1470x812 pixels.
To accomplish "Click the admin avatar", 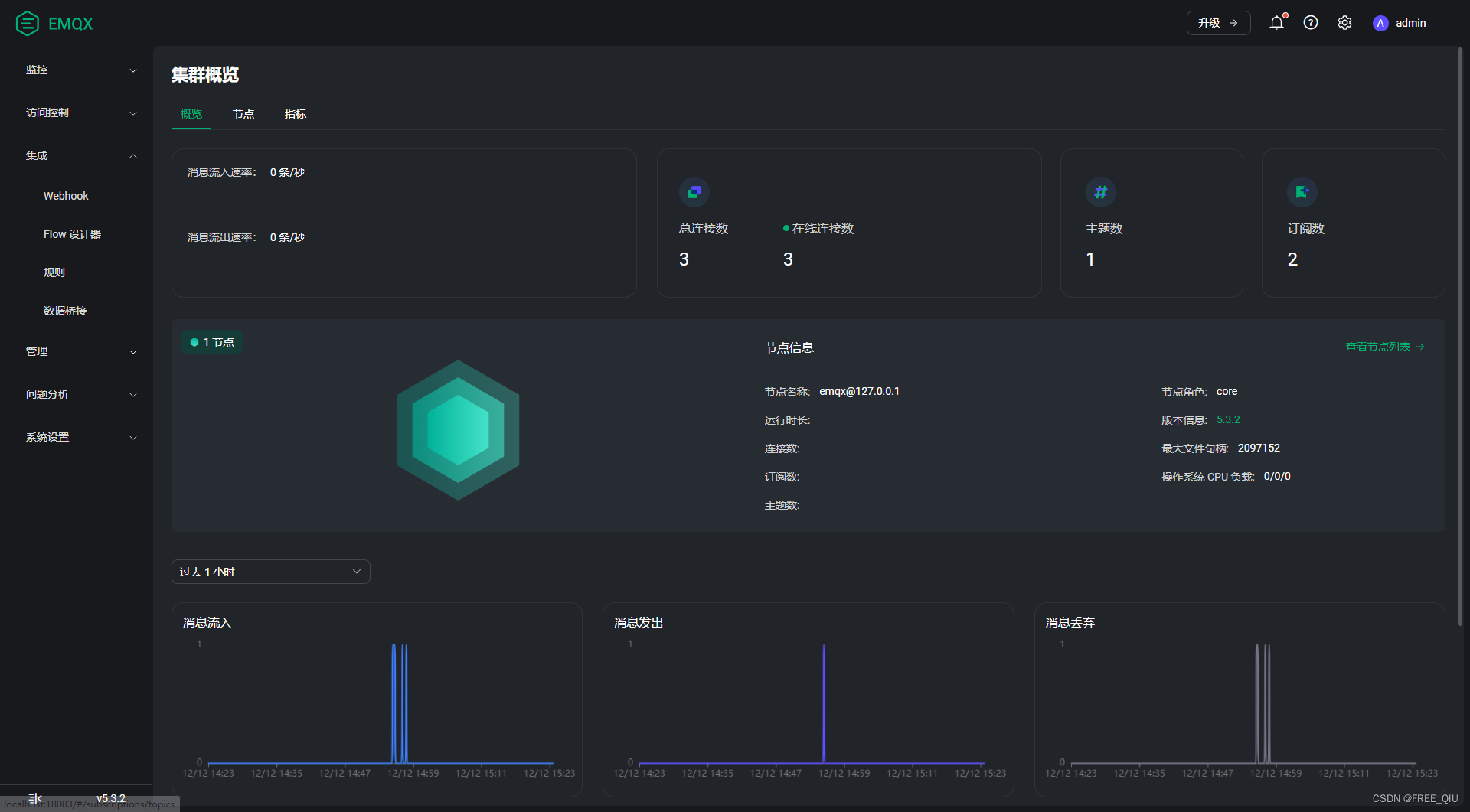I will click(x=1380, y=23).
